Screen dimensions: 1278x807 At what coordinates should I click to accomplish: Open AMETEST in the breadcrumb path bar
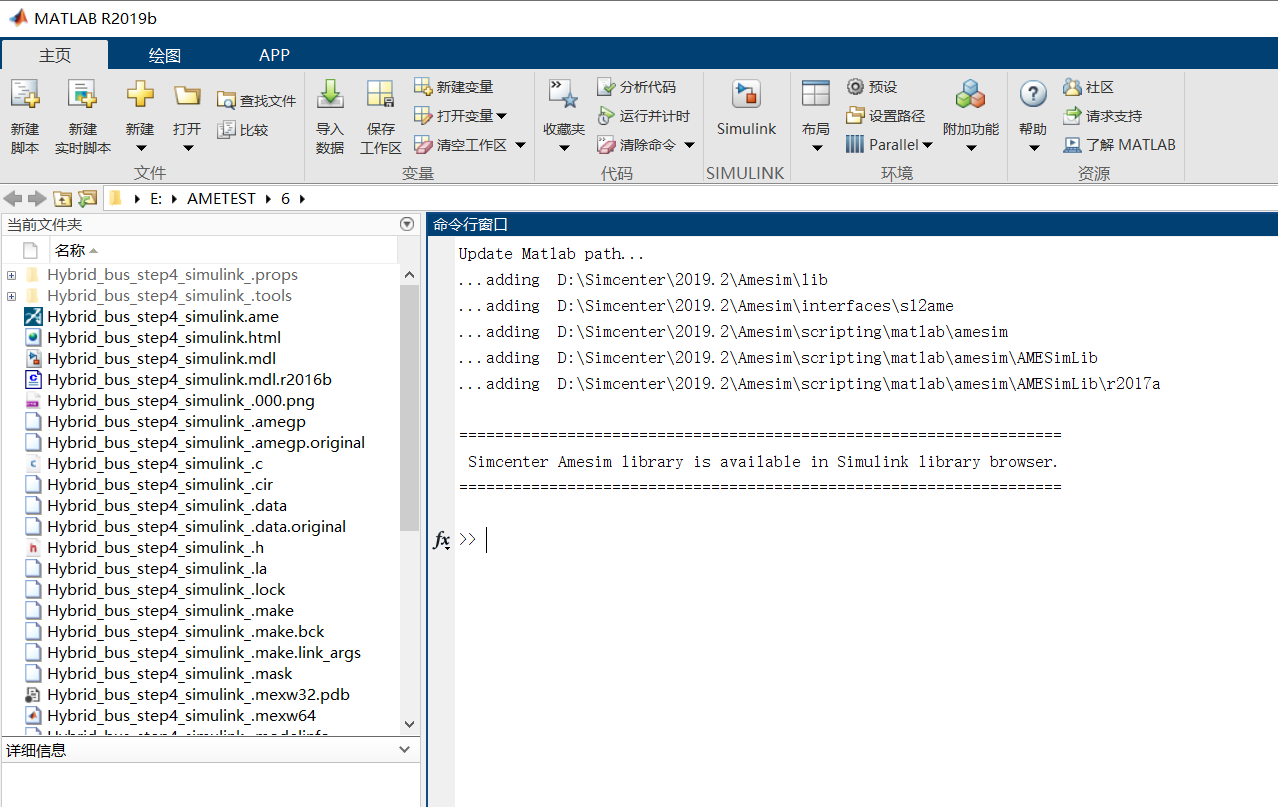[x=220, y=198]
